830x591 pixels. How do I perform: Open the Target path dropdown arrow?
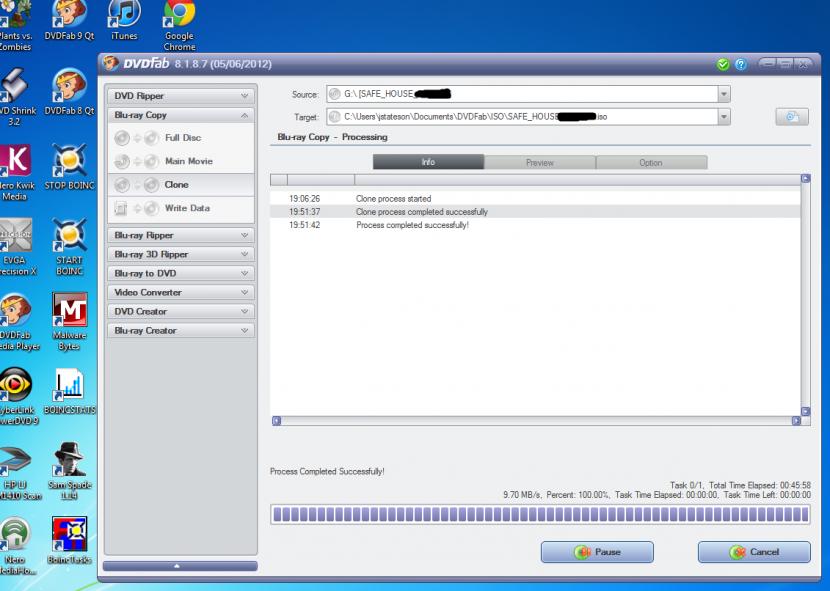click(724, 117)
